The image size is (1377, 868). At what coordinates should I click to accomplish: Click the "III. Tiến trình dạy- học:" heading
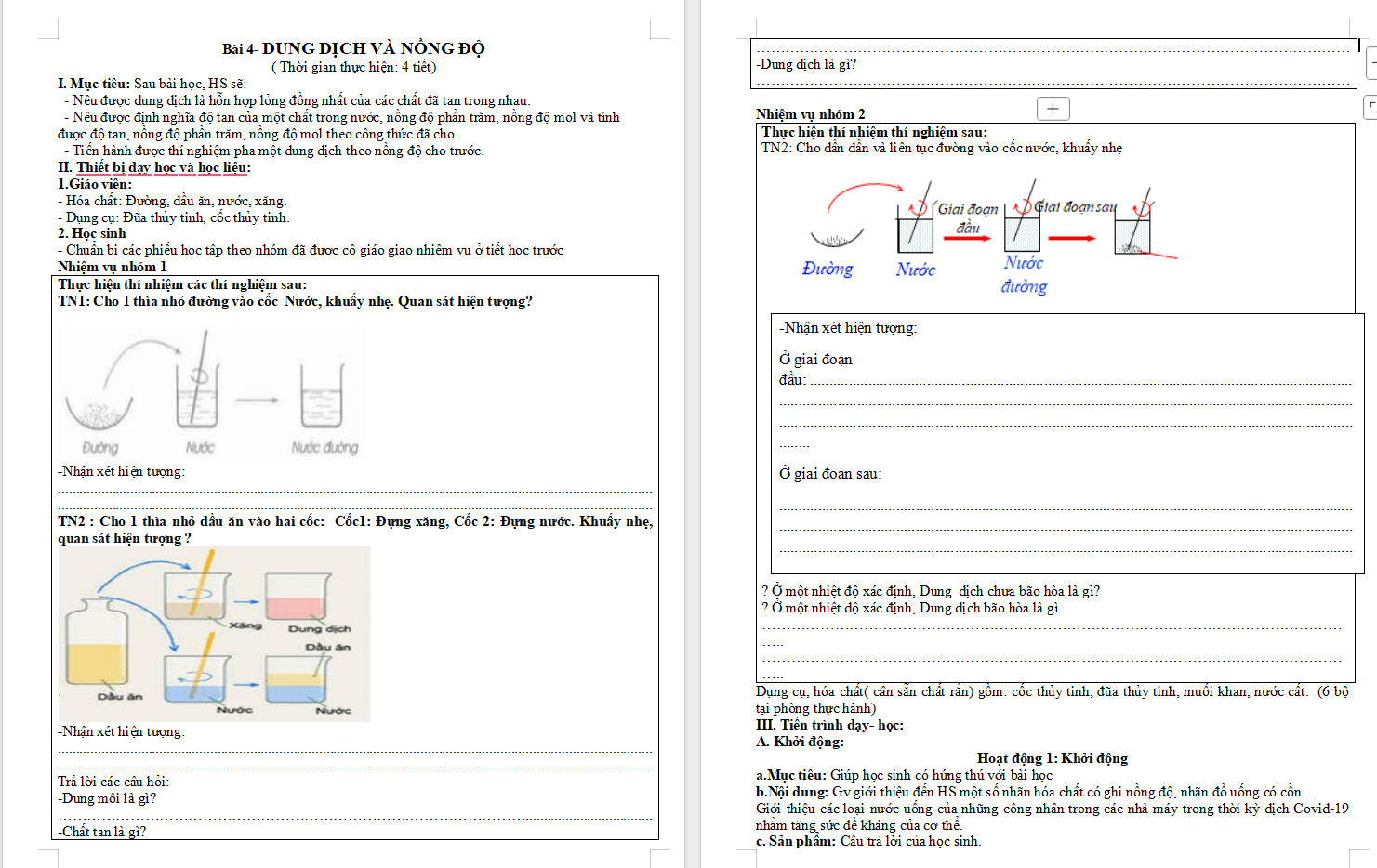coord(829,725)
